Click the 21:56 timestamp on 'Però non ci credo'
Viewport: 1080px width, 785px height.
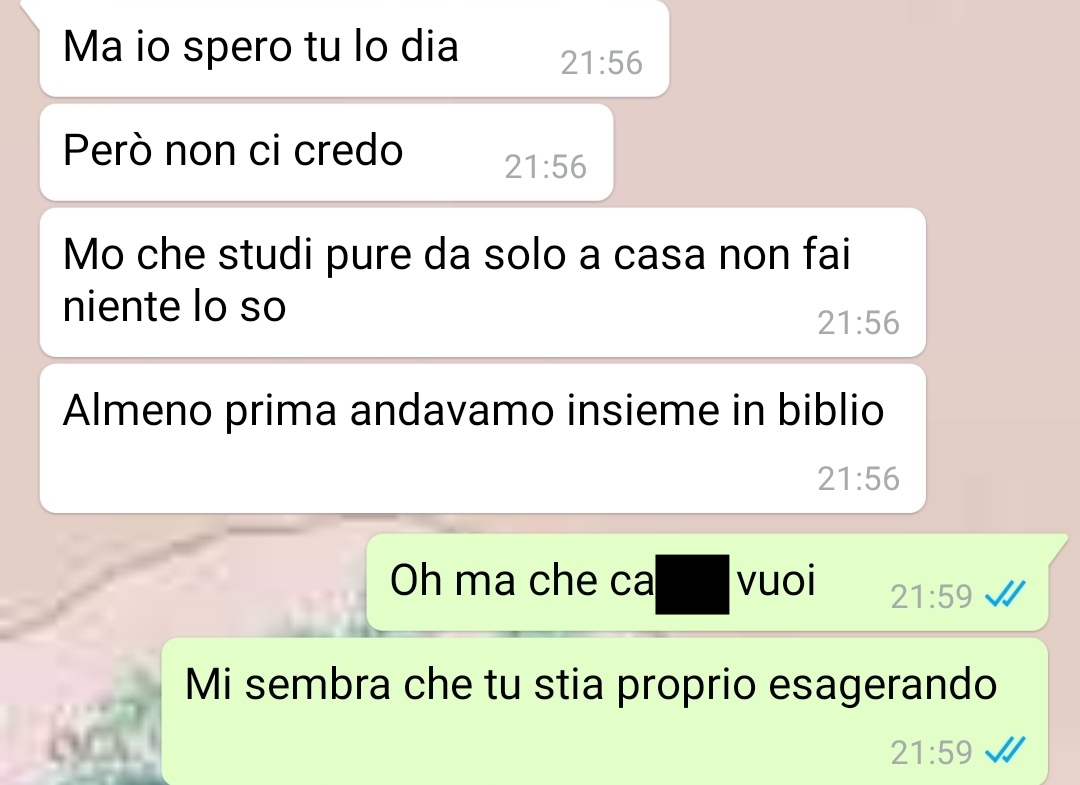coord(546,167)
